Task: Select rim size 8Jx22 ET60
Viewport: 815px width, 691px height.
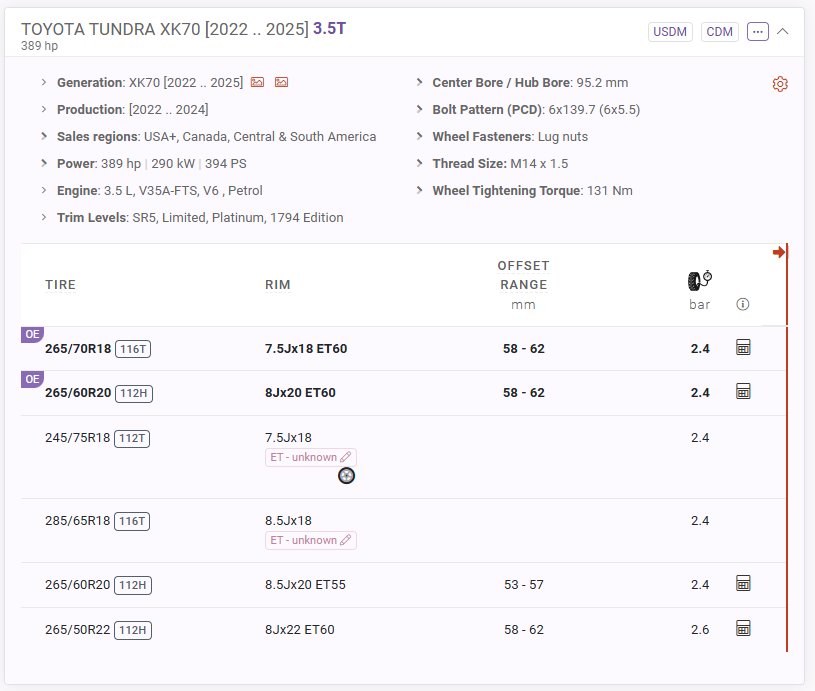Action: [300, 630]
